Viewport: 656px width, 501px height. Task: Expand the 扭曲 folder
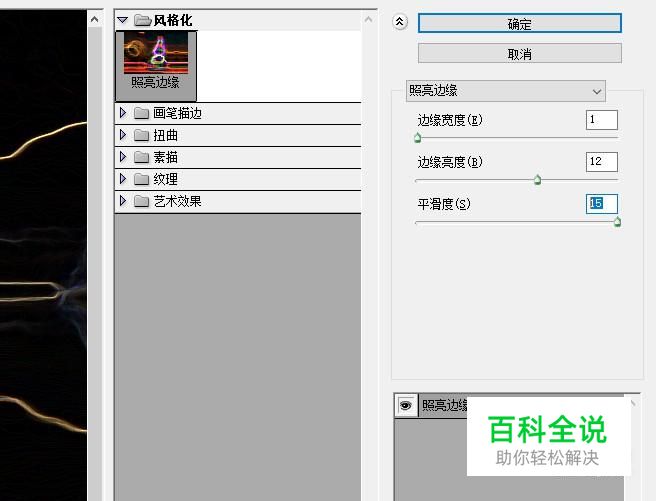123,135
